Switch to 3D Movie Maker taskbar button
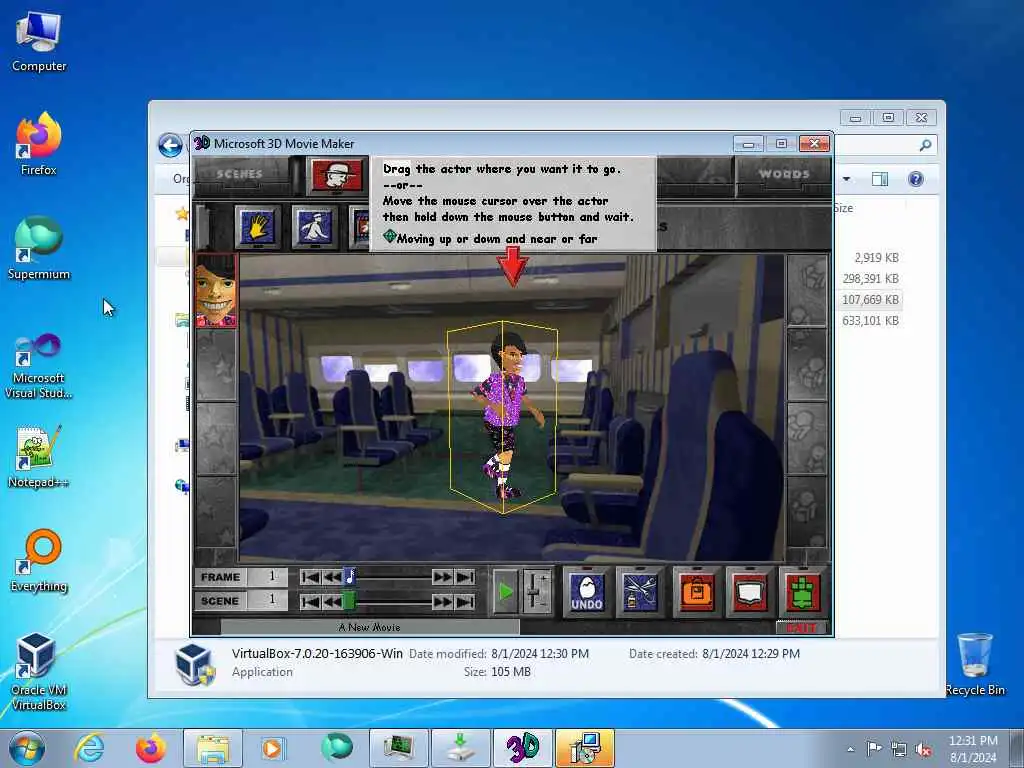Image resolution: width=1024 pixels, height=768 pixels. point(523,748)
